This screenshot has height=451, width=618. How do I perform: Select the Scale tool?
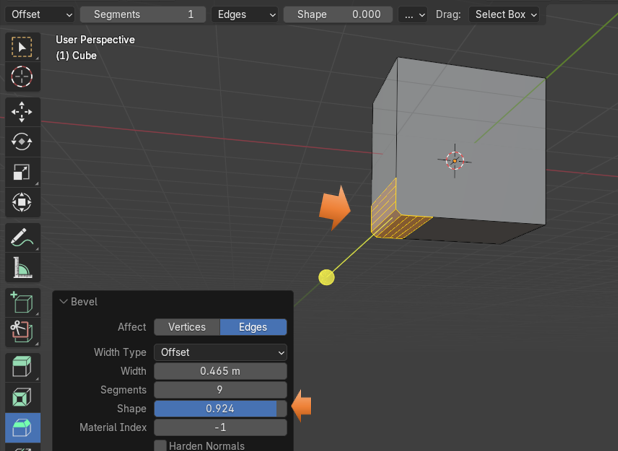point(22,172)
